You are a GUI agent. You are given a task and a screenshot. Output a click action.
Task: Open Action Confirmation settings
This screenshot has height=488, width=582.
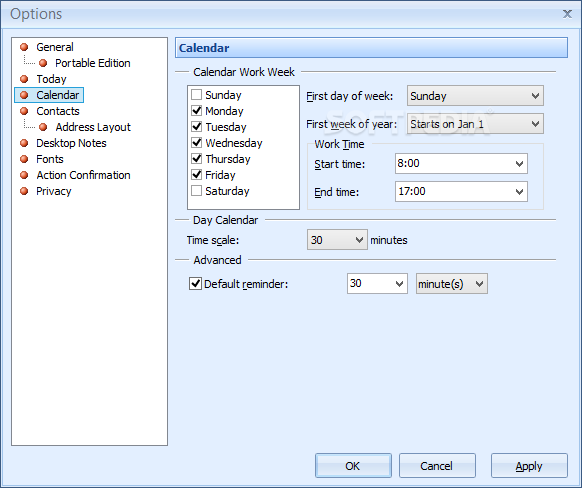[x=84, y=175]
